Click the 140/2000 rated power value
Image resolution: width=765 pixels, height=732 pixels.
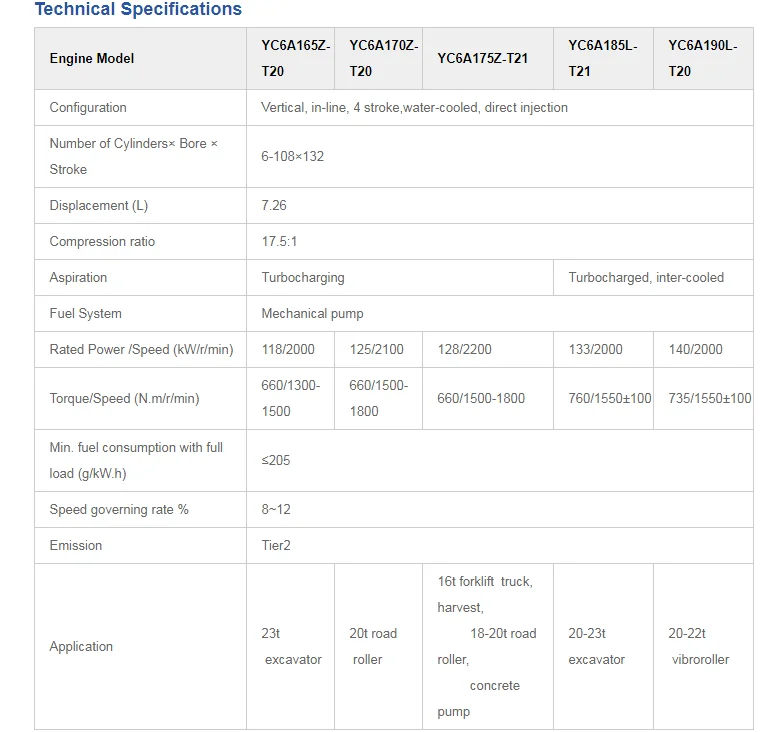pyautogui.click(x=695, y=349)
